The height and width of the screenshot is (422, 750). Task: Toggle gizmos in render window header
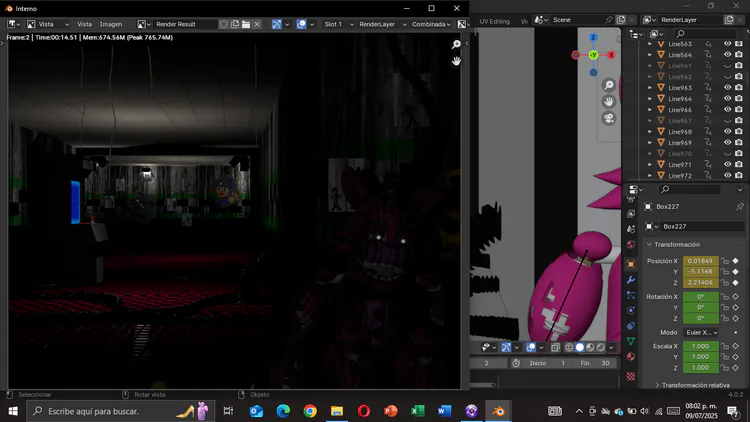pyautogui.click(x=276, y=24)
